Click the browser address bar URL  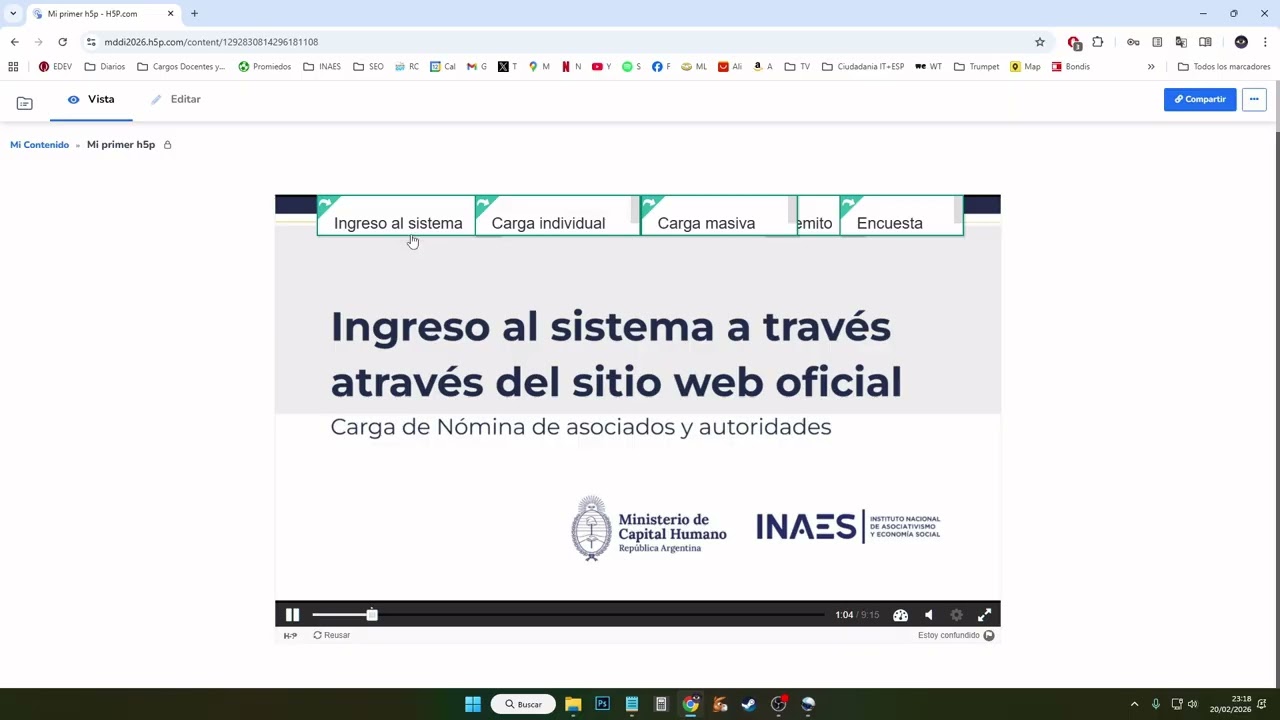pos(211,42)
